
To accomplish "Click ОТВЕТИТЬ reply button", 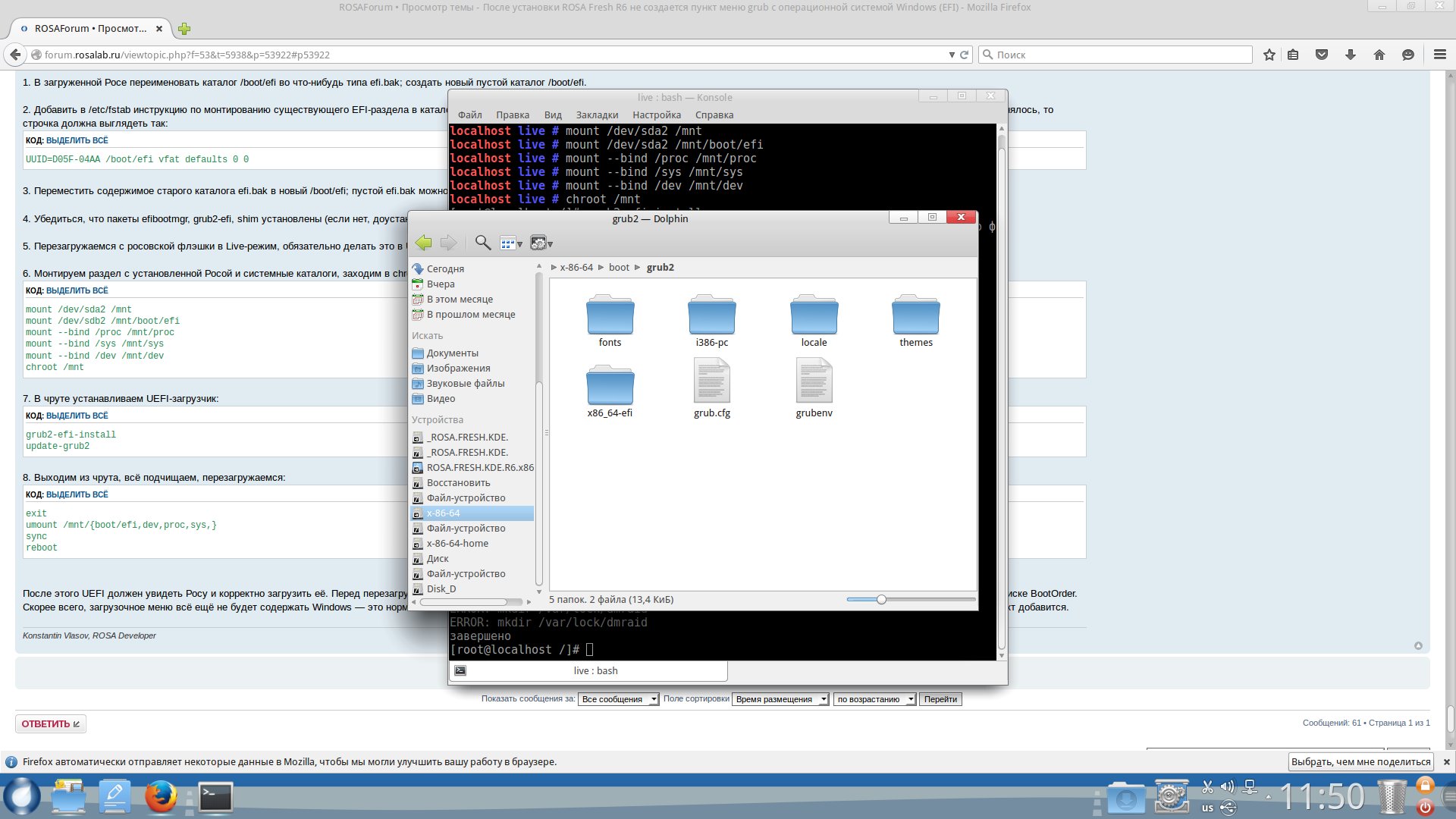I will pos(50,723).
